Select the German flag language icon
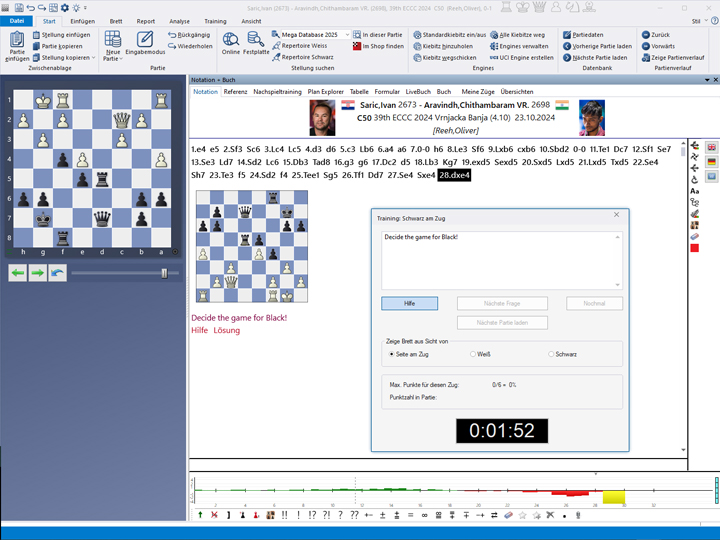This screenshot has height=540, width=720. (x=711, y=161)
